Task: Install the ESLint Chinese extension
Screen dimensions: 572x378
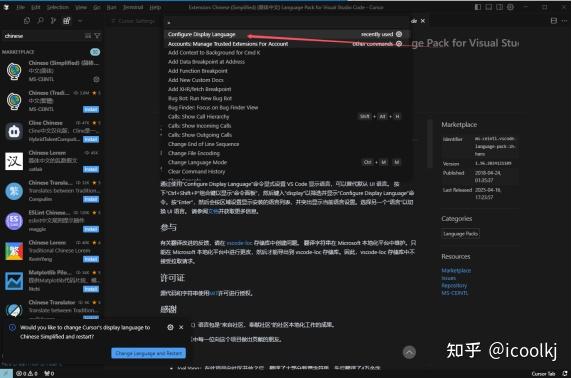Action: 91,229
